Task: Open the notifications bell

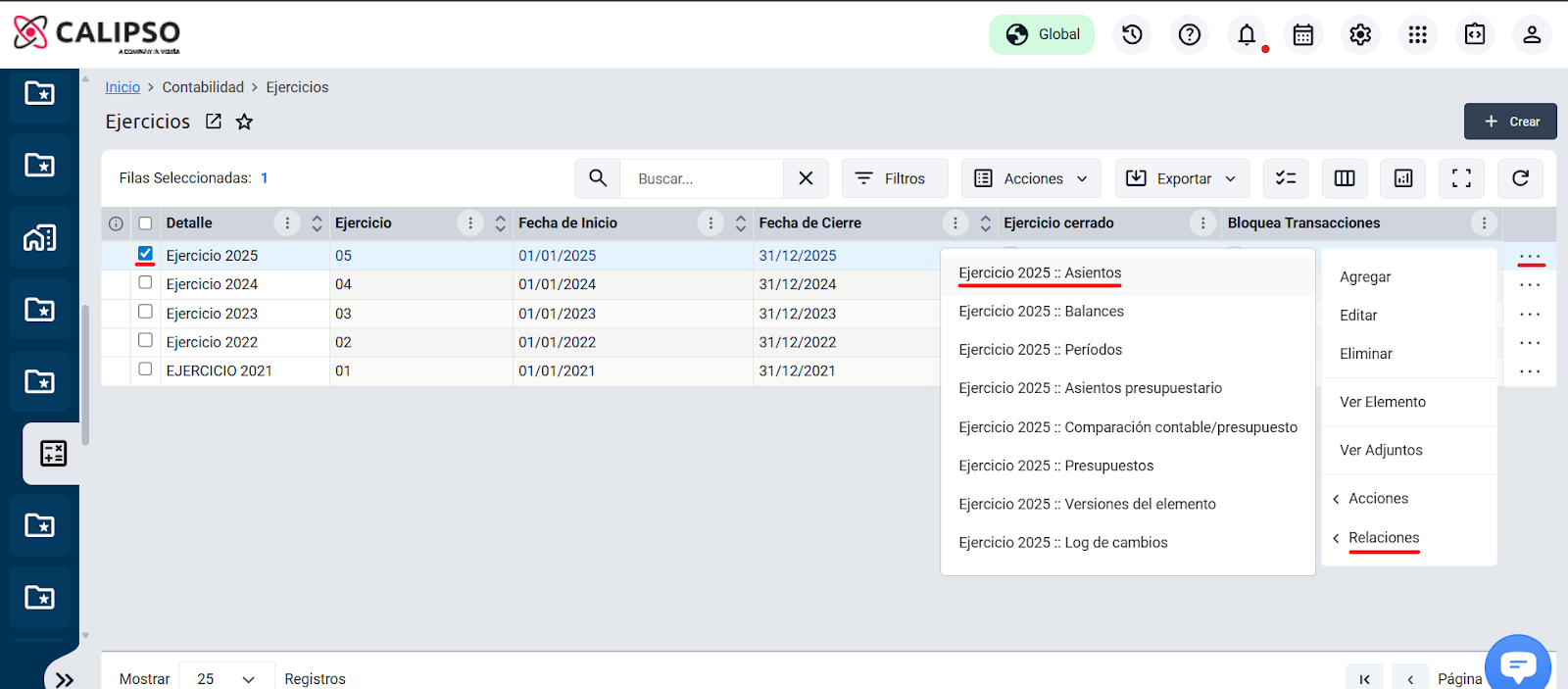Action: tap(1247, 35)
